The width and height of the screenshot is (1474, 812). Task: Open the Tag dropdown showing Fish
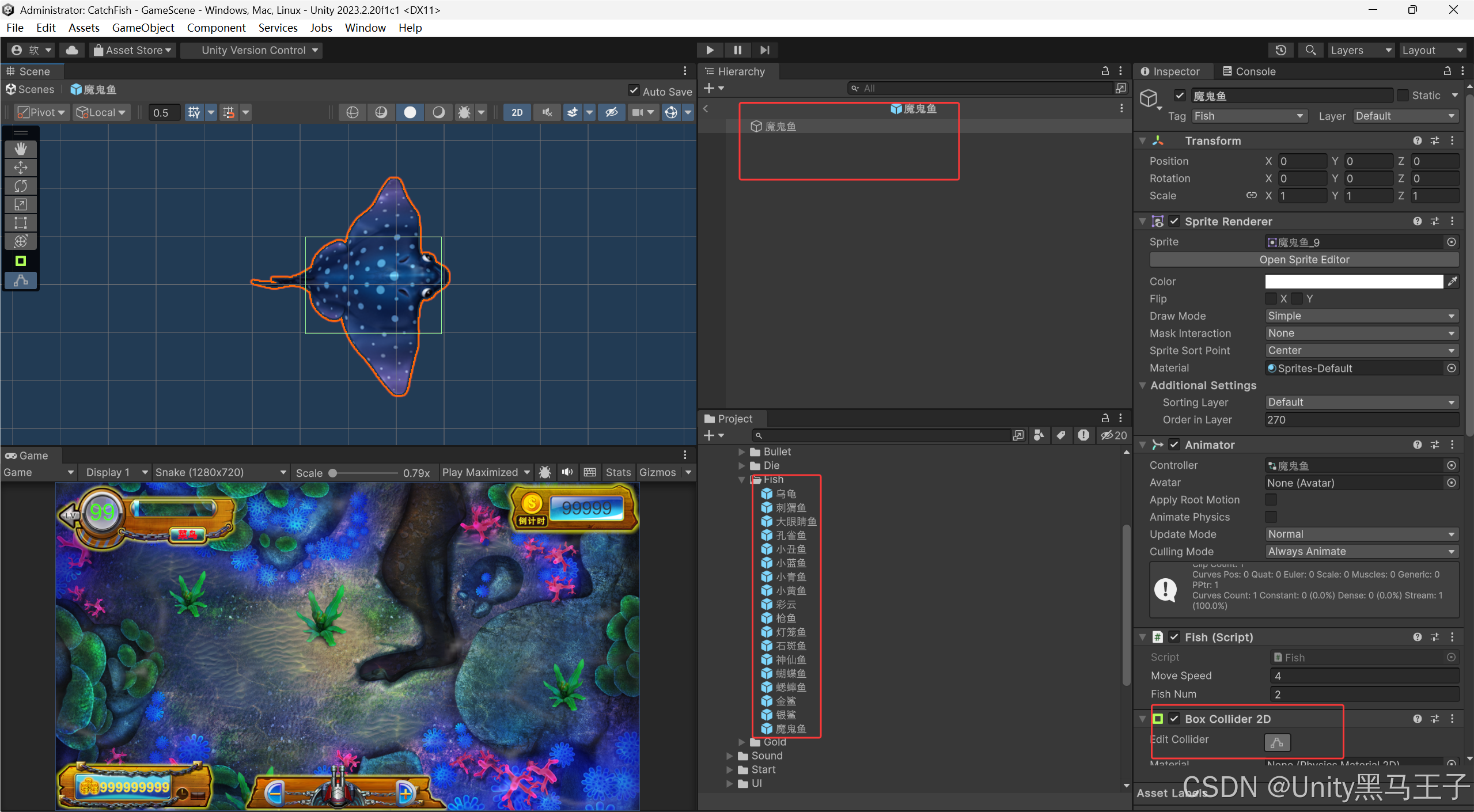coord(1248,116)
